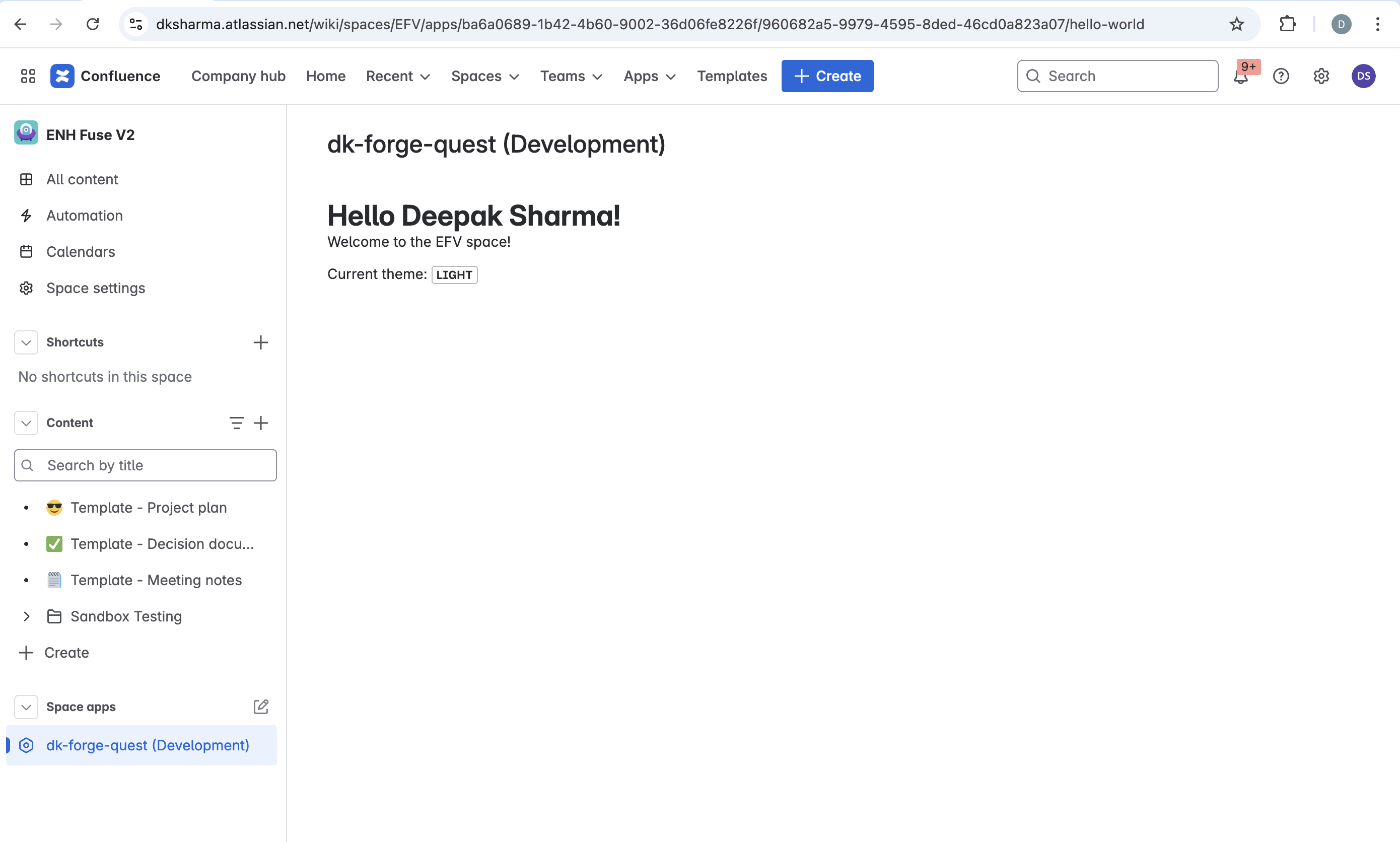Viewport: 1400px width, 842px height.
Task: Click the DS profile avatar
Action: (1363, 76)
